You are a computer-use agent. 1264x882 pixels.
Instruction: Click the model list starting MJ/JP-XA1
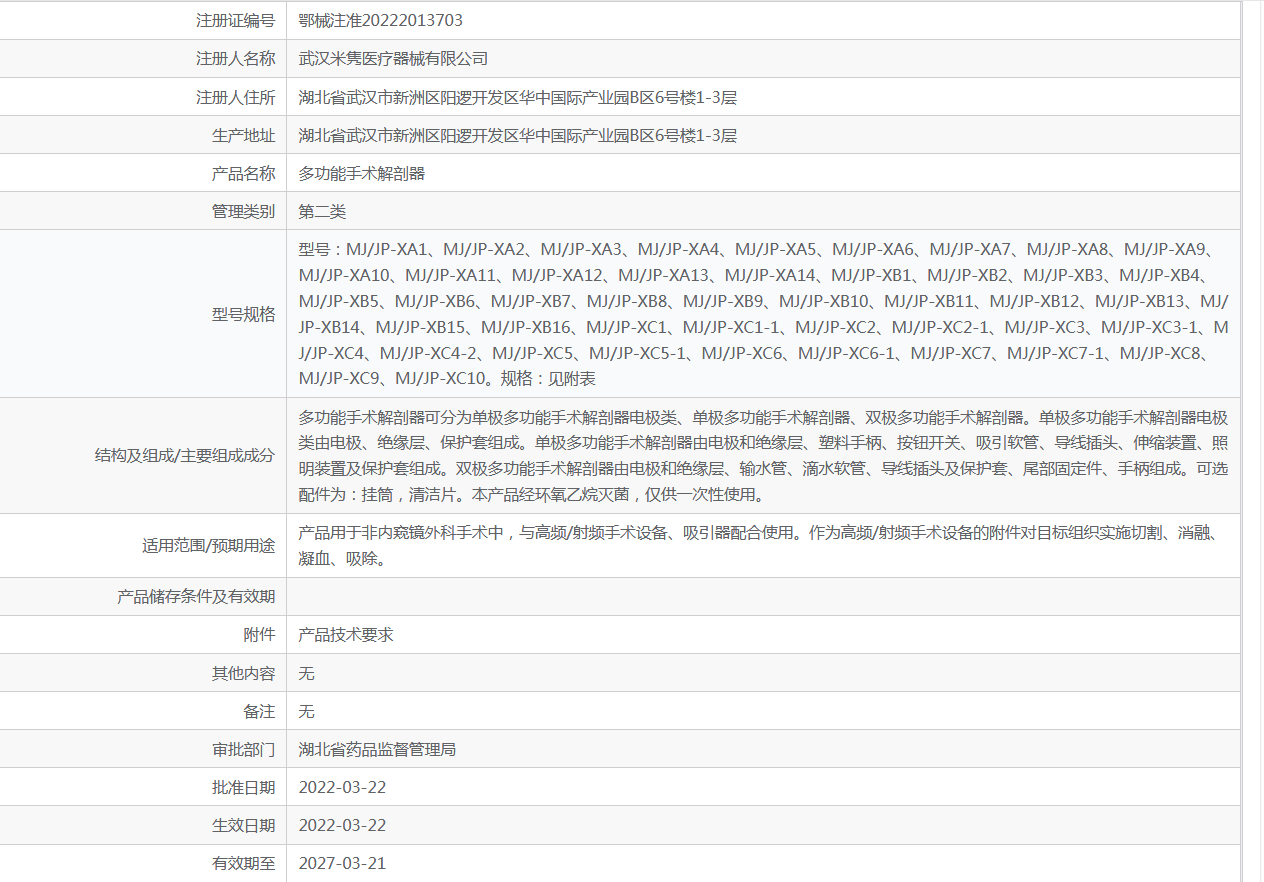[764, 314]
